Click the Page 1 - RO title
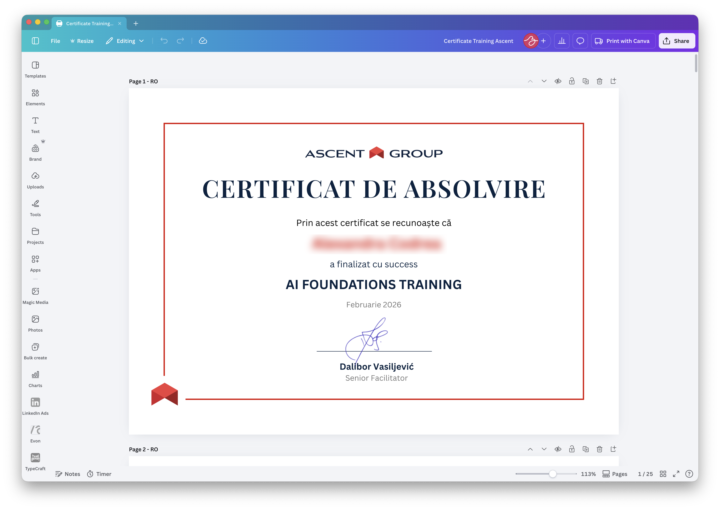This screenshot has height=510, width=720. pyautogui.click(x=143, y=81)
